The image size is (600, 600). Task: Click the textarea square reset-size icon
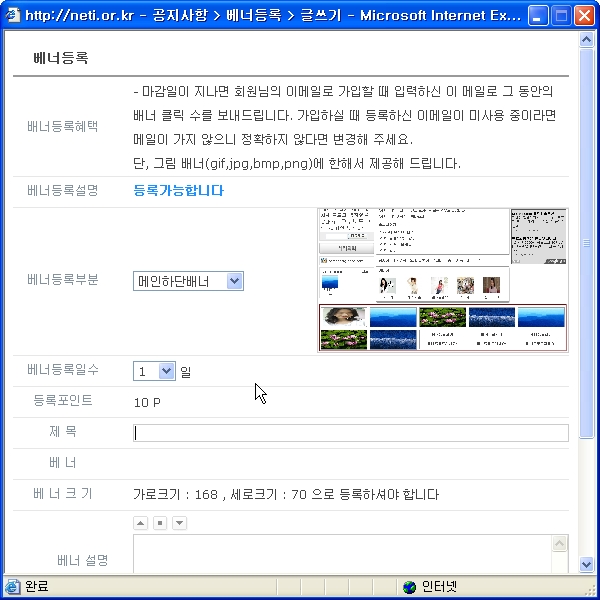tap(160, 523)
